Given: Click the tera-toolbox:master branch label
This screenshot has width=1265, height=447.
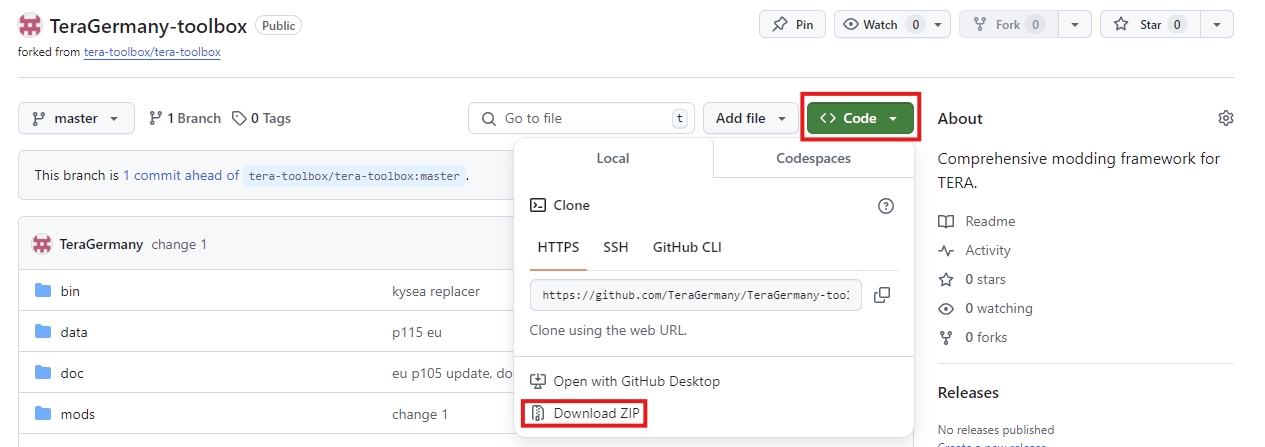Looking at the screenshot, I should tap(354, 176).
